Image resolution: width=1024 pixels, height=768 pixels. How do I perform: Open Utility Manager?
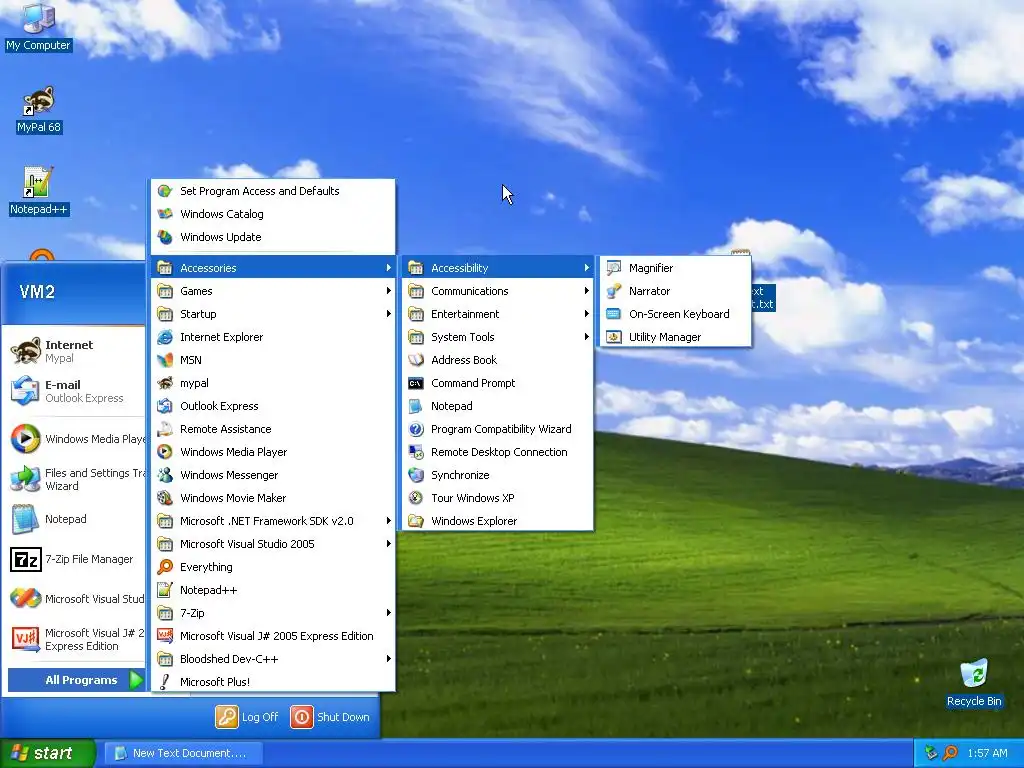pos(675,337)
